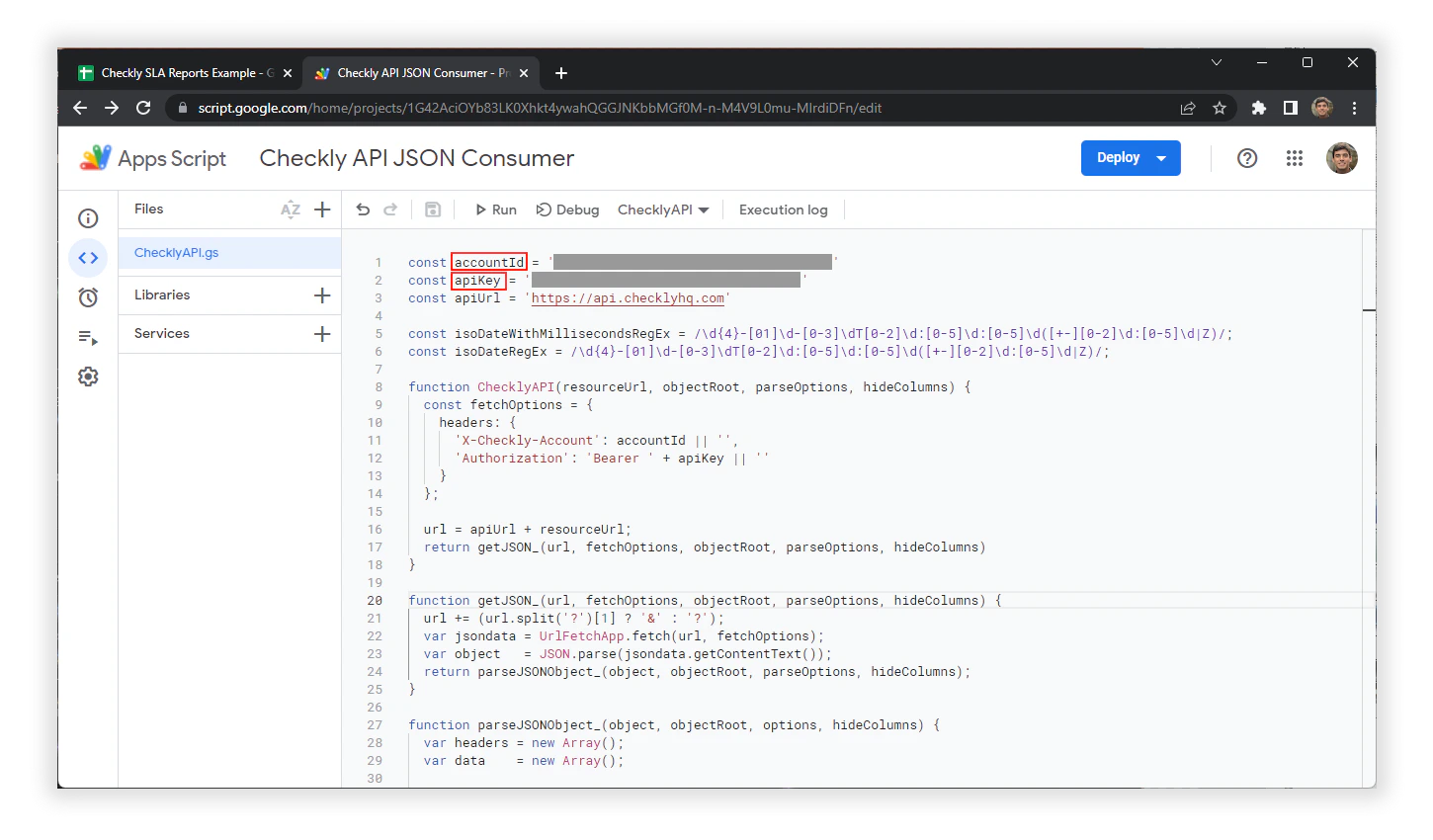Open the browser tab search chevron
The height and width of the screenshot is (840, 1433).
click(x=1216, y=62)
